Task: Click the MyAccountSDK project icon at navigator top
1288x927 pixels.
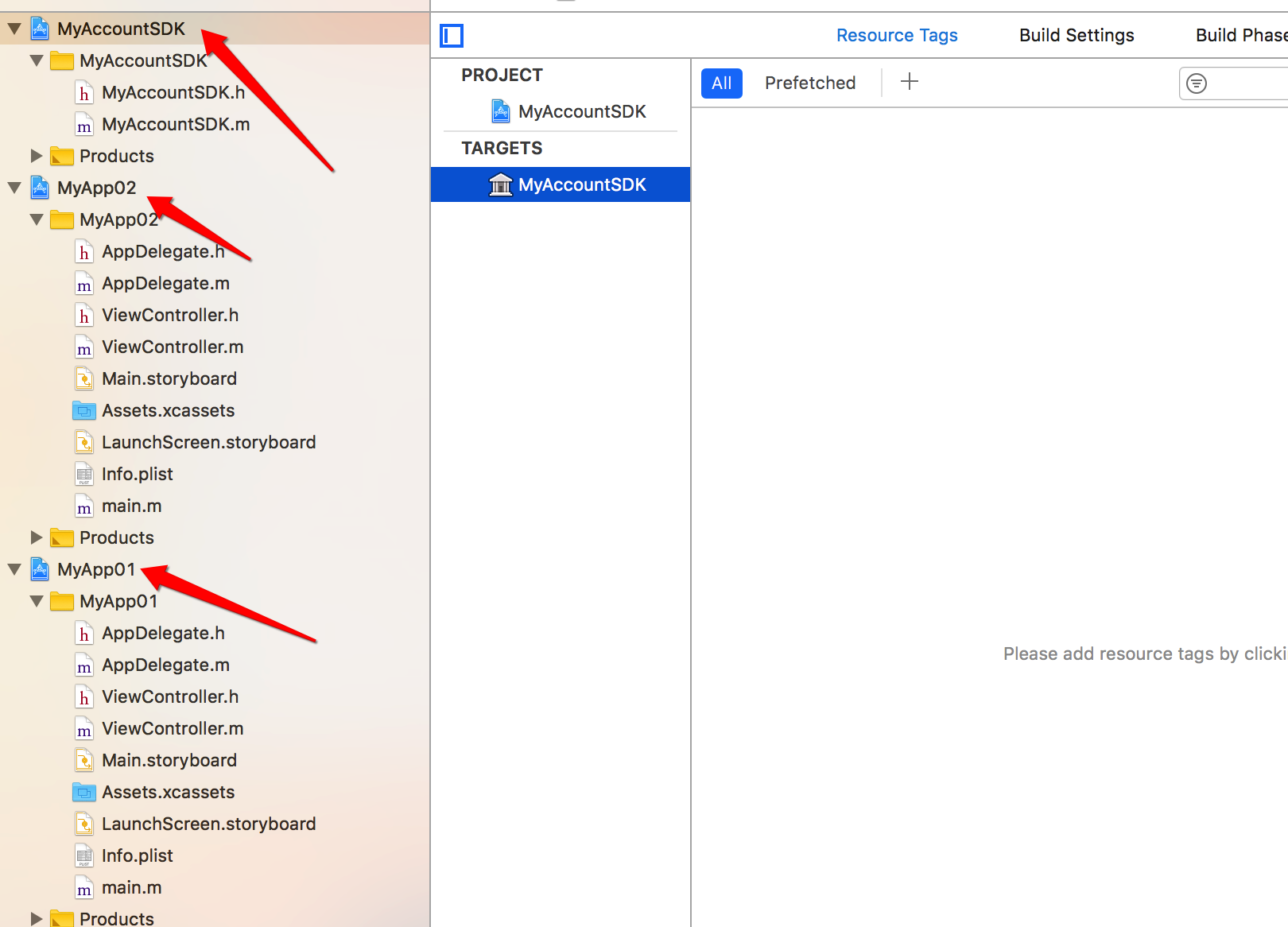Action: tap(40, 29)
